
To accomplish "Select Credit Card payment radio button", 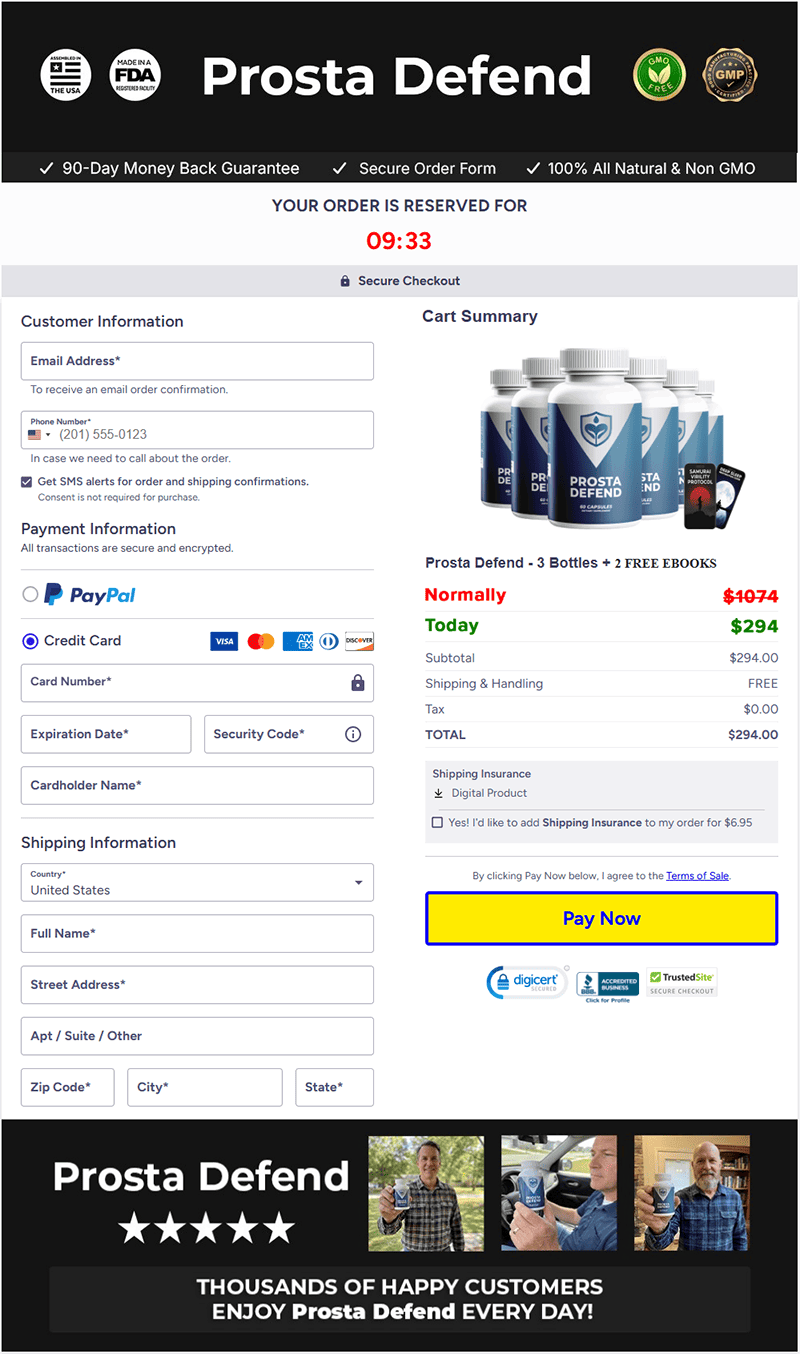I will pyautogui.click(x=30, y=641).
